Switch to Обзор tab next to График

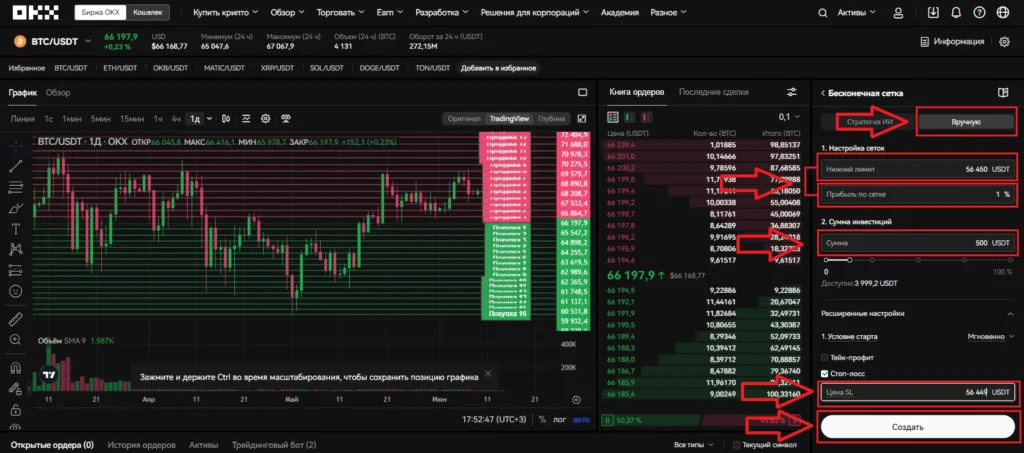(58, 93)
